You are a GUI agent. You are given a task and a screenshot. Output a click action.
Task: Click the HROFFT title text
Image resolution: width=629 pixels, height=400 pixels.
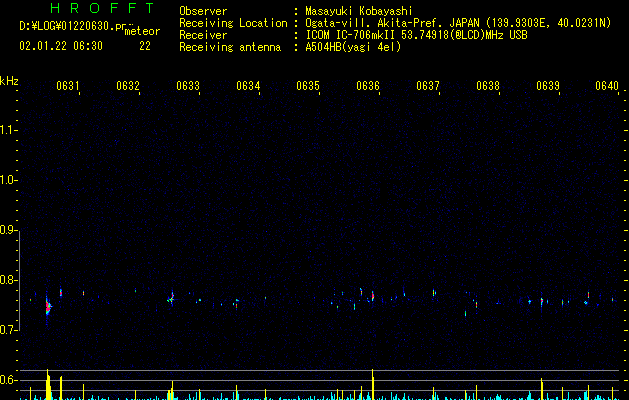(102, 8)
